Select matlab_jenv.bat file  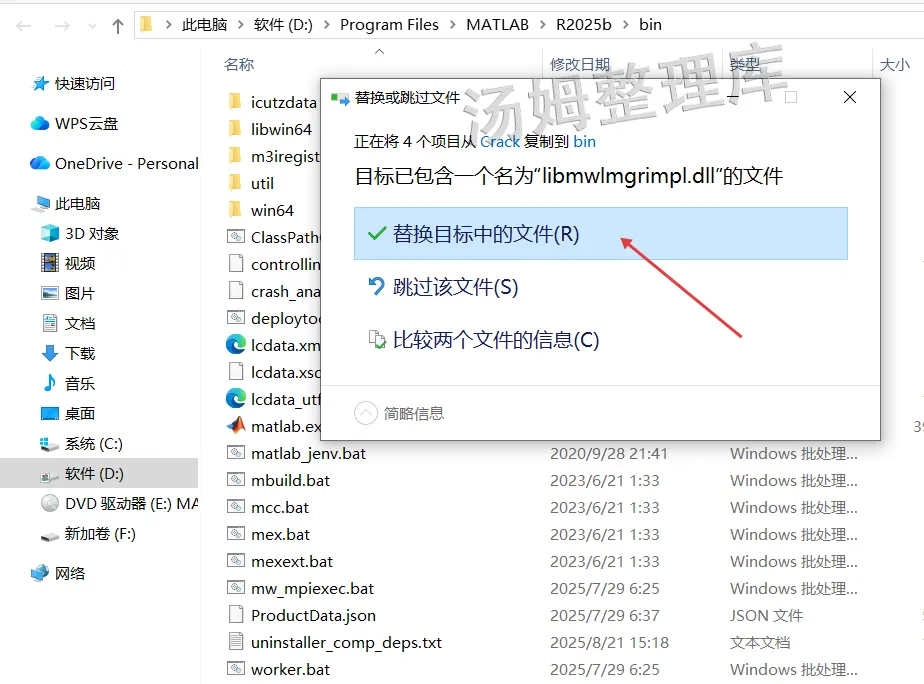coord(308,454)
